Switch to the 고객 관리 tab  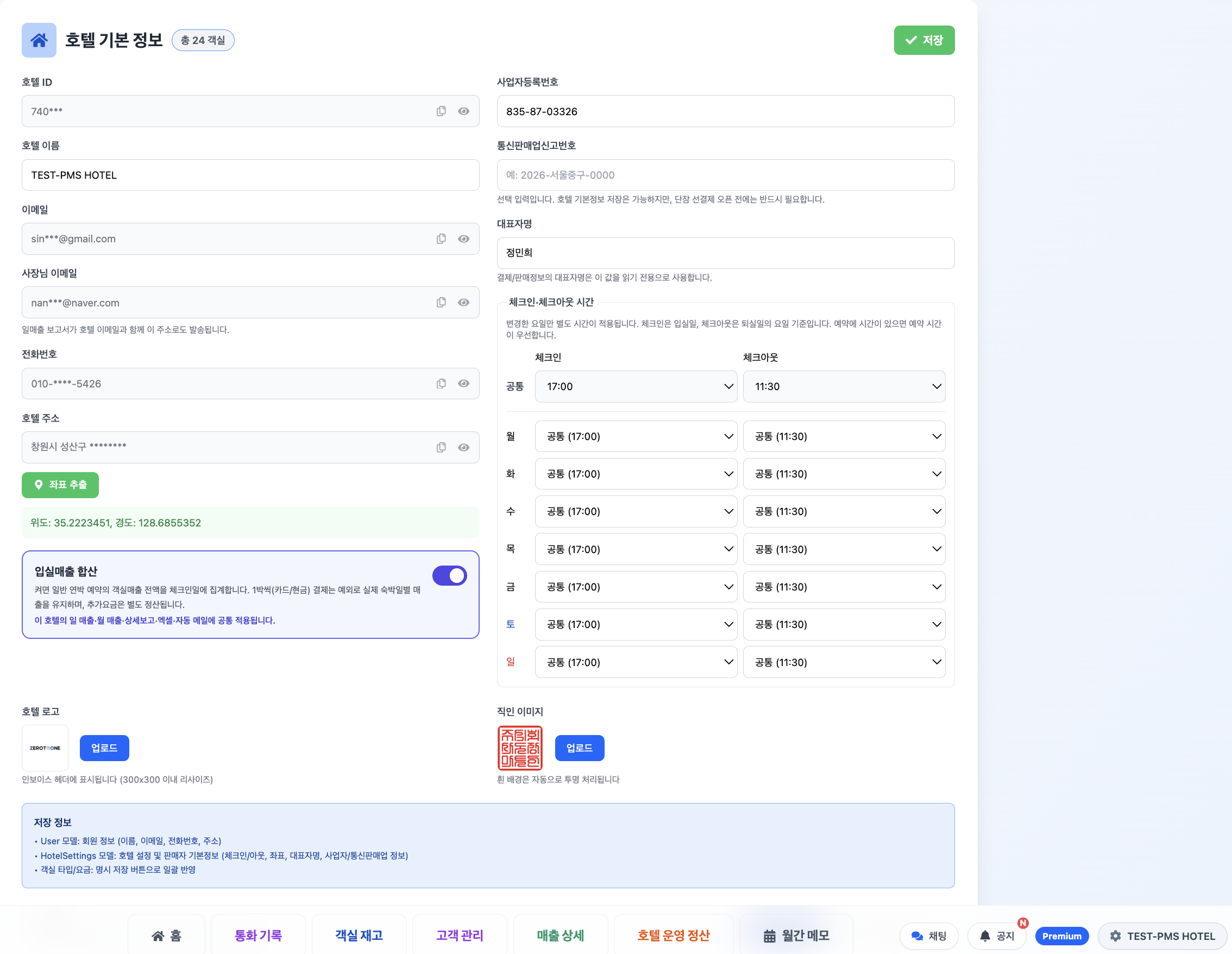coord(460,936)
